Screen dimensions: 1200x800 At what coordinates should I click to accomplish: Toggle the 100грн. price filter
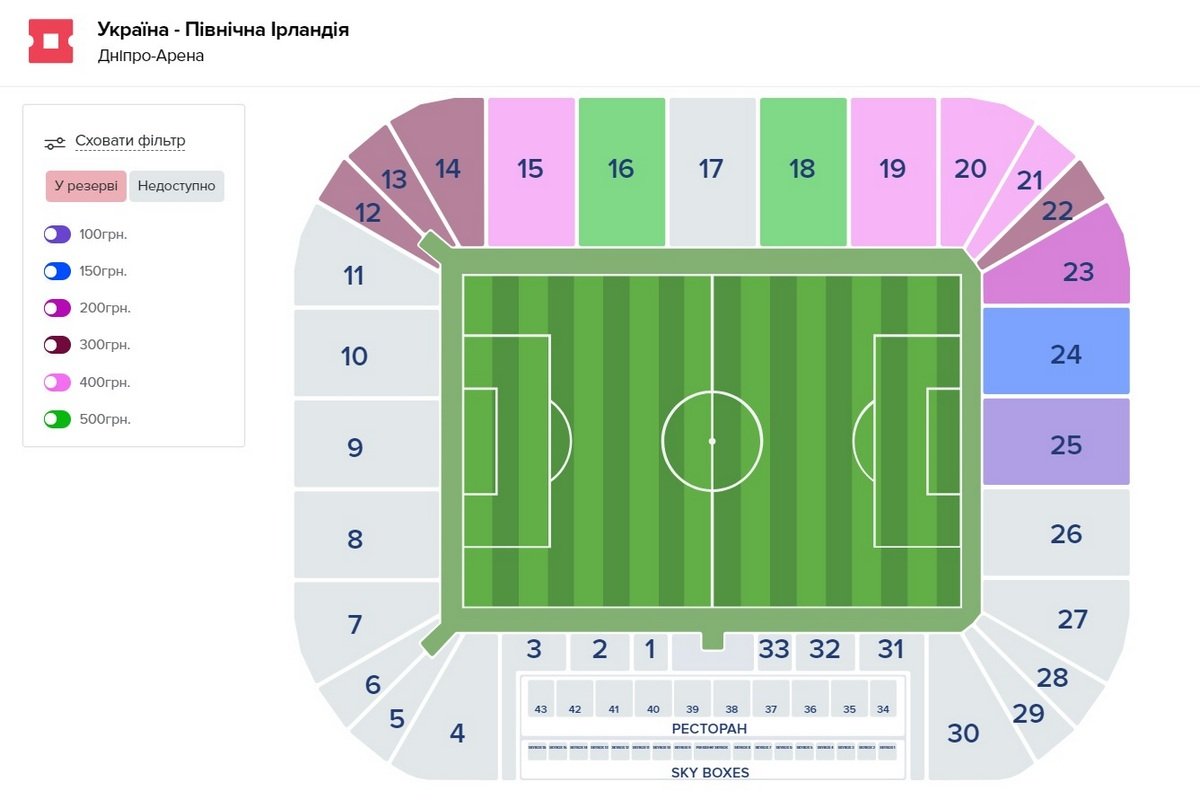[57, 234]
